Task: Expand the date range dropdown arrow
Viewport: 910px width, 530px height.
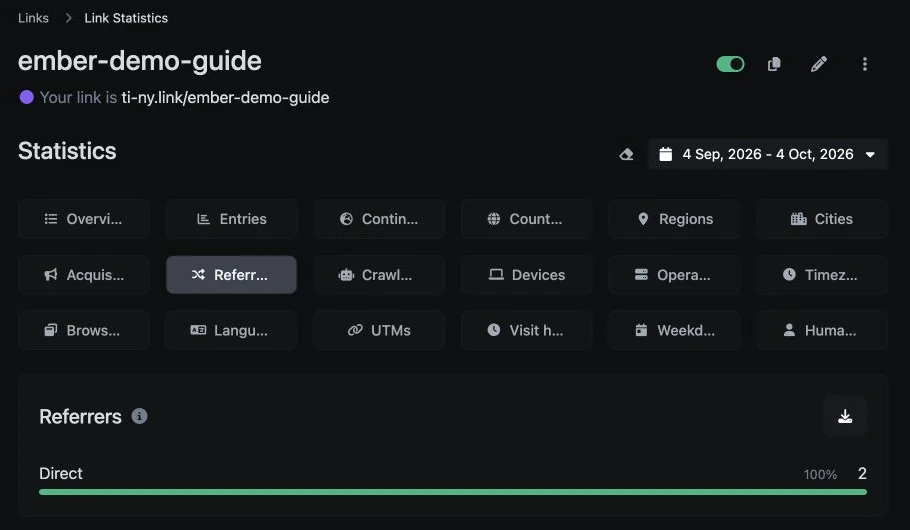Action: [870, 154]
